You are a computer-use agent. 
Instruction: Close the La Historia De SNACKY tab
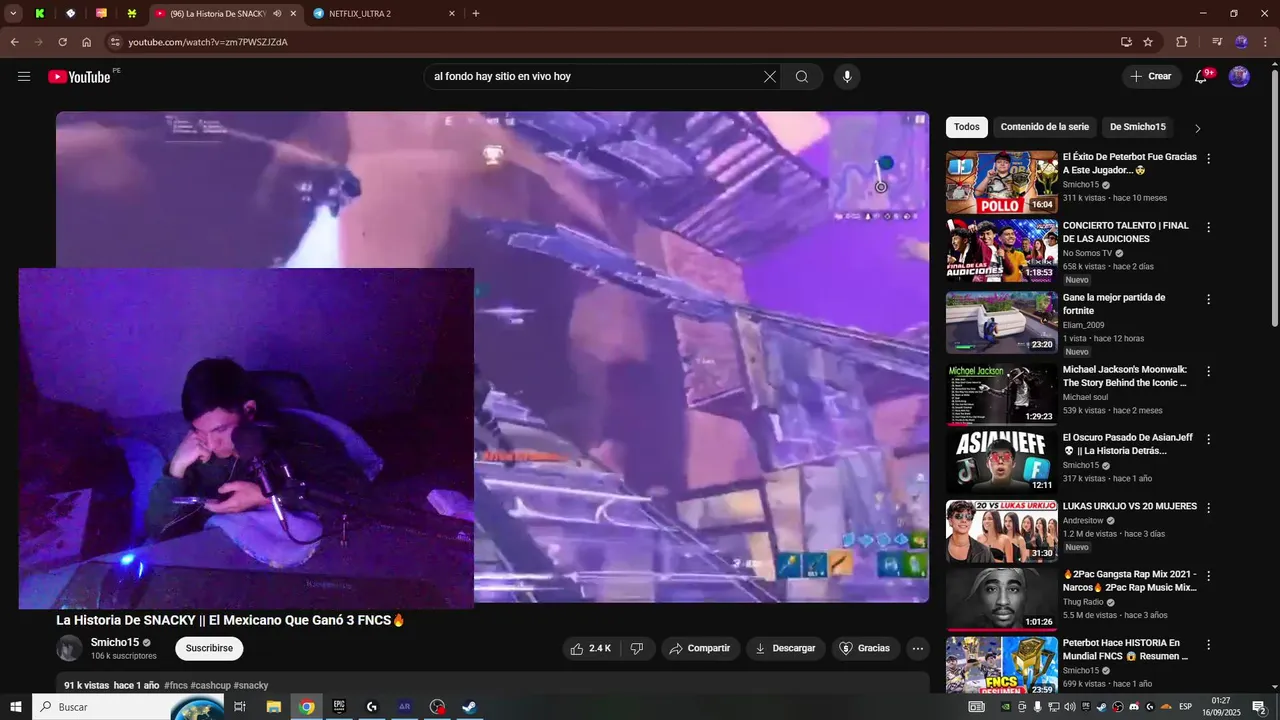click(x=293, y=14)
